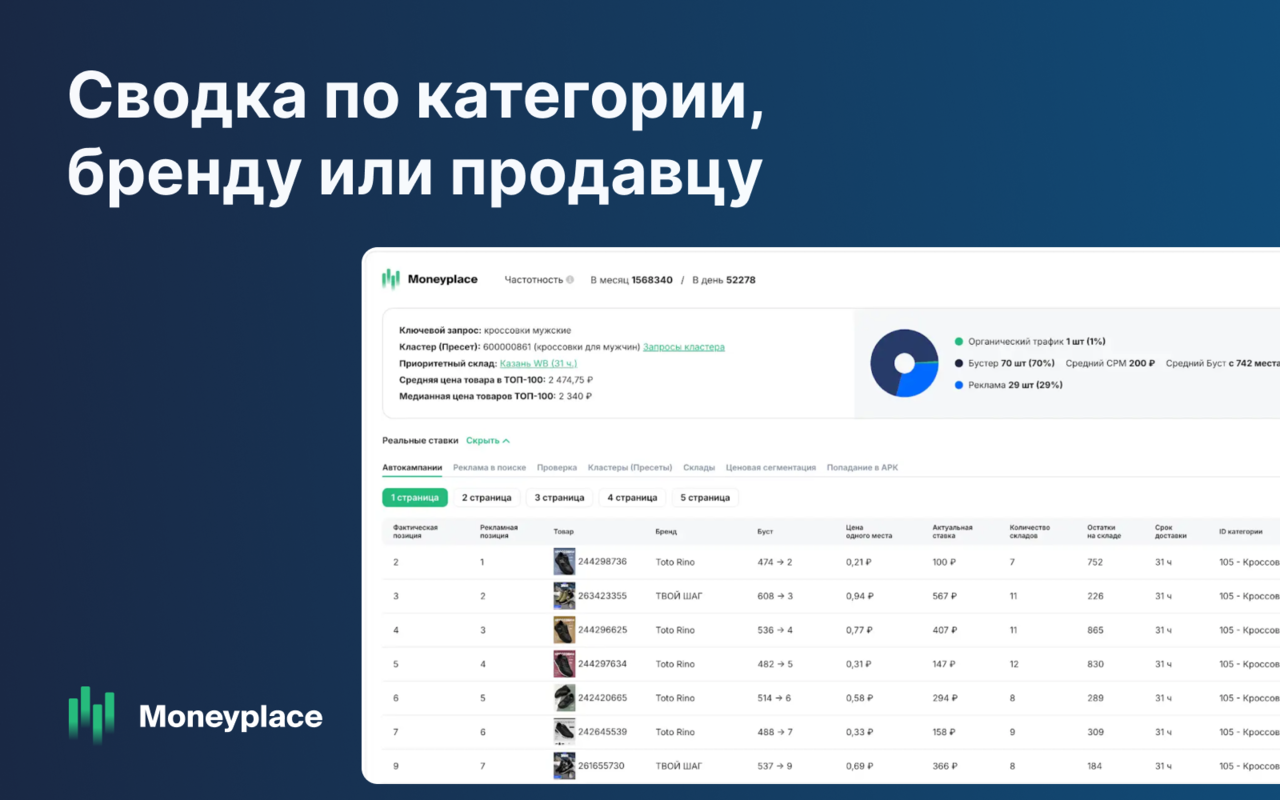Click the info icon next to «Частотность»

pyautogui.click(x=568, y=279)
